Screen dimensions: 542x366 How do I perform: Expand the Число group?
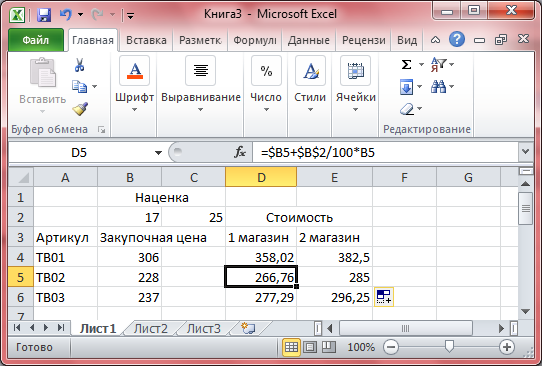tap(266, 84)
